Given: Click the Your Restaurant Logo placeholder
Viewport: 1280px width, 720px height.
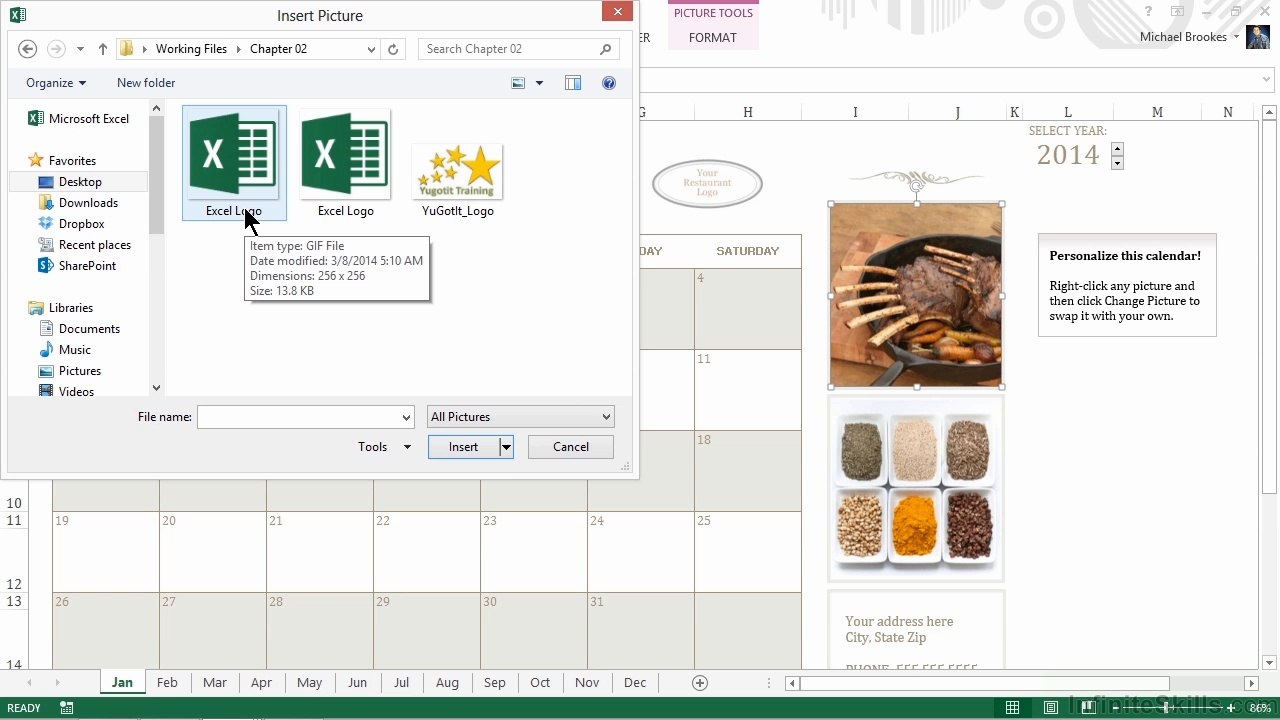Looking at the screenshot, I should [707, 183].
